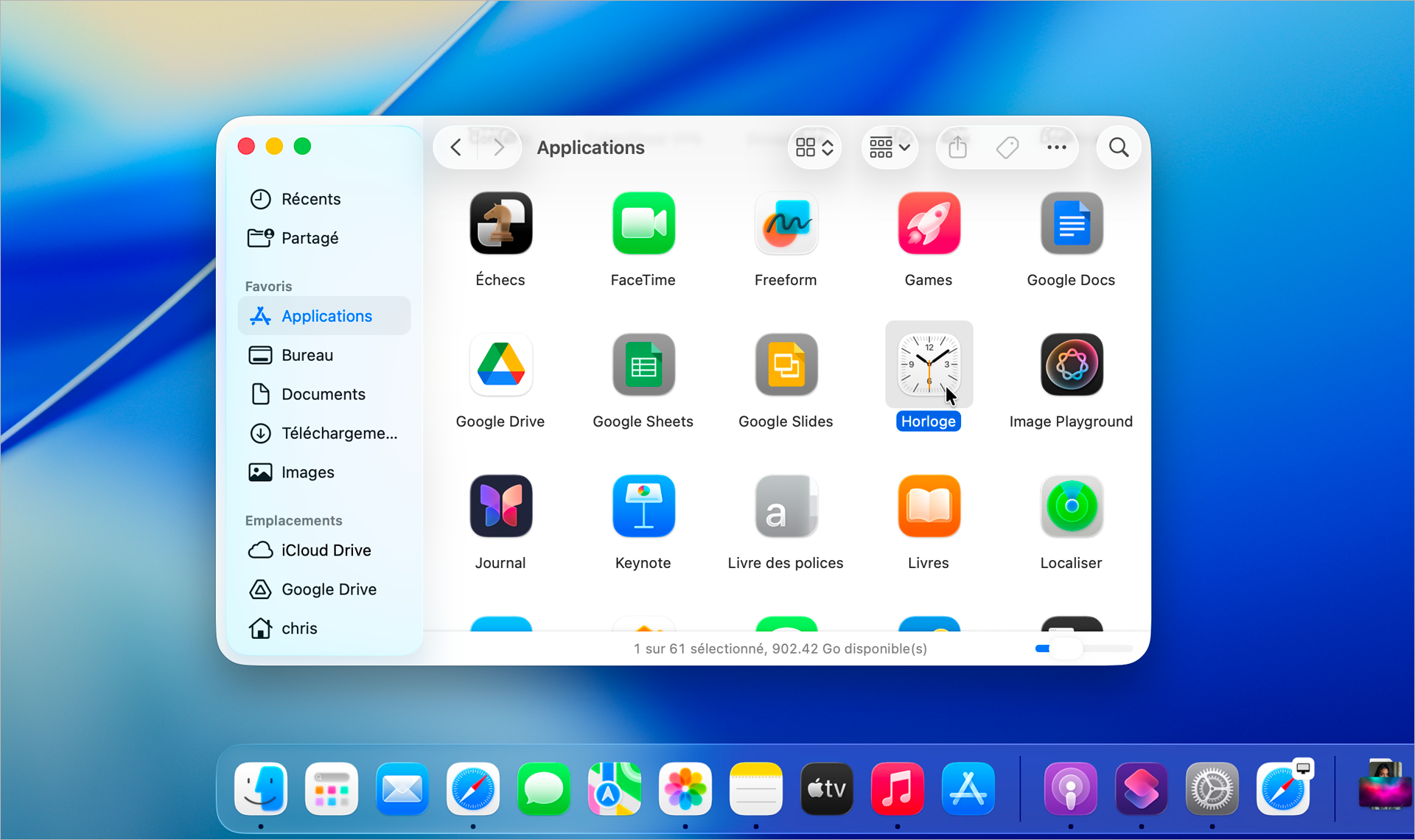The image size is (1415, 840).
Task: Open Récents in the sidebar
Action: coord(324,199)
